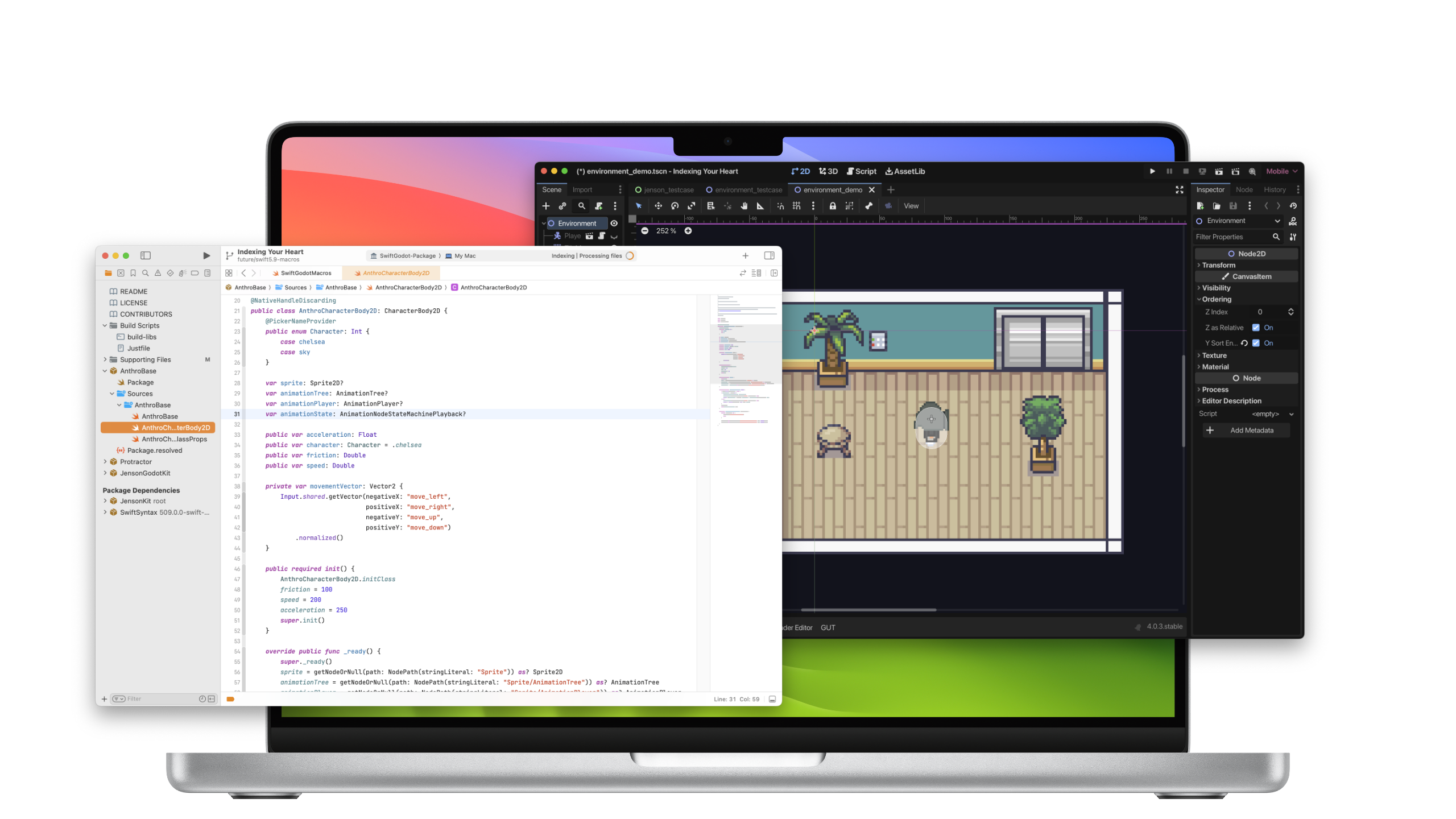Expand the Transform property section

1218,265
